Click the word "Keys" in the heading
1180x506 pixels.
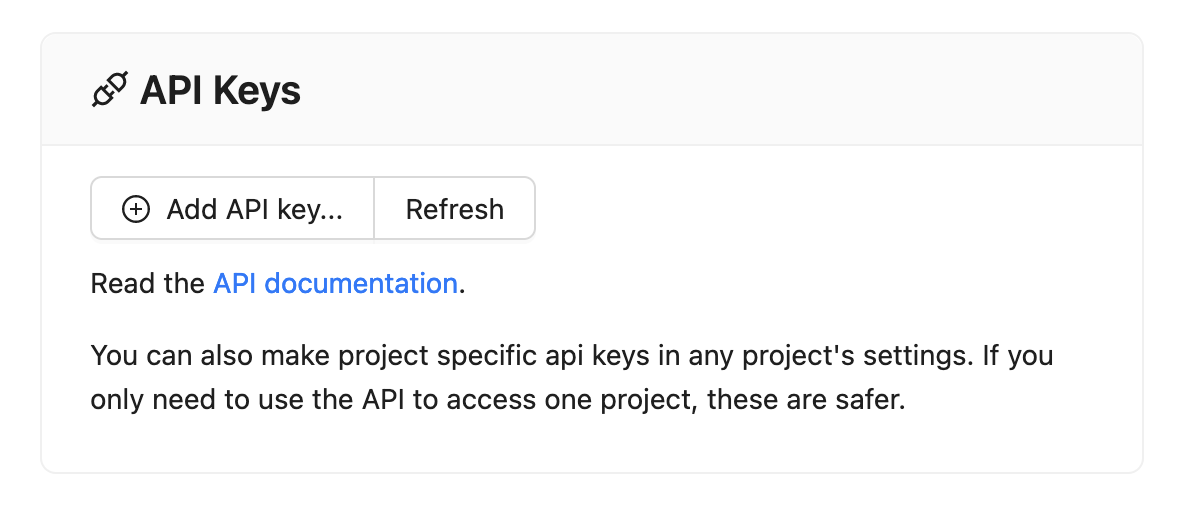pyautogui.click(x=257, y=91)
